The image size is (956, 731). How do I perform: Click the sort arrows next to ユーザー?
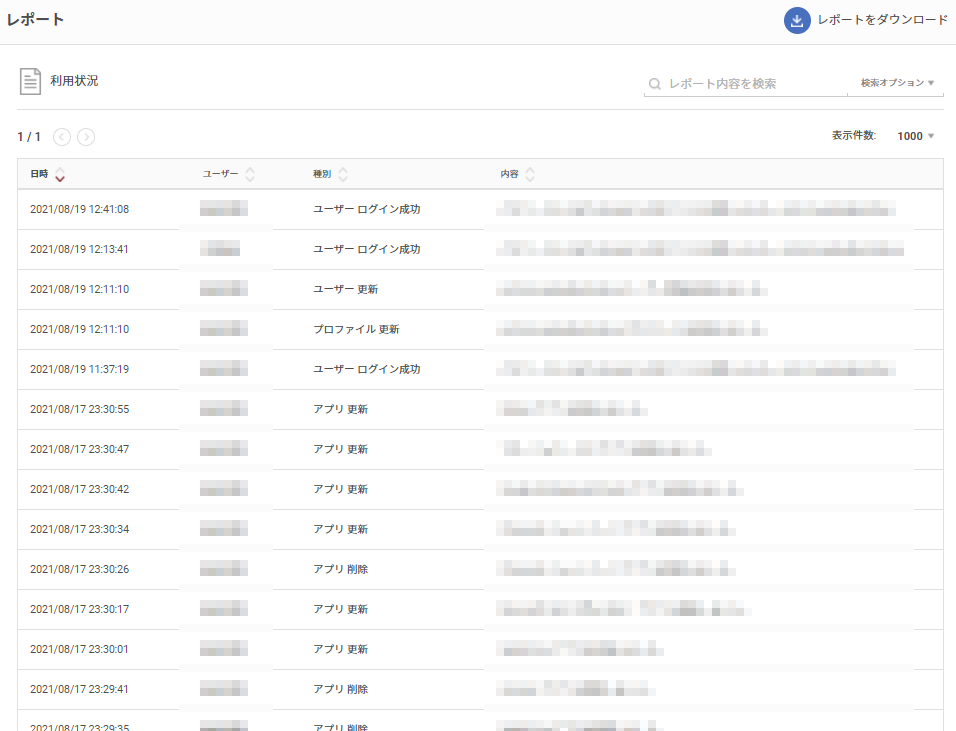(251, 173)
